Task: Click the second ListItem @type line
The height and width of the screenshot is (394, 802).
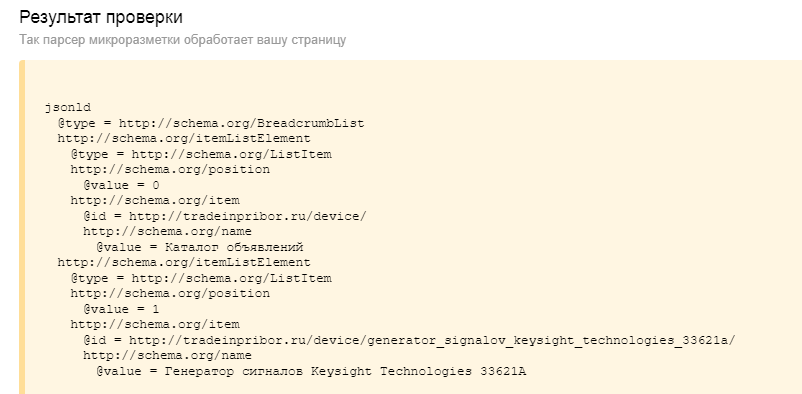Action: coord(201,278)
